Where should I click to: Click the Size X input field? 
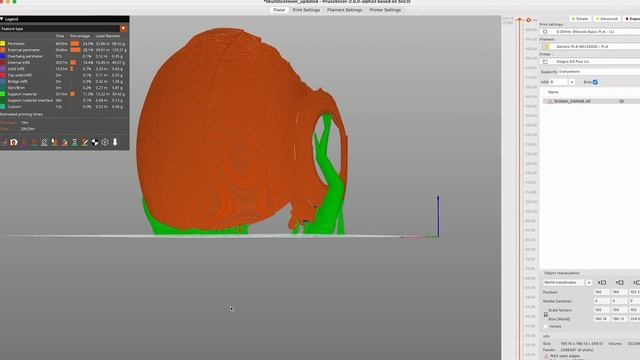[602, 319]
